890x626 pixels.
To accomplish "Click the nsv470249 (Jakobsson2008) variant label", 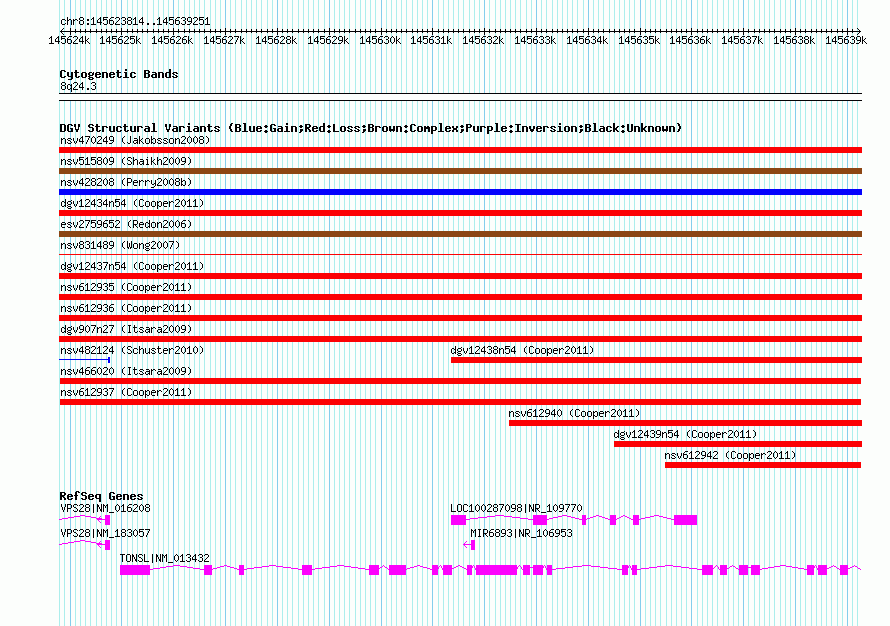I will 135,140.
